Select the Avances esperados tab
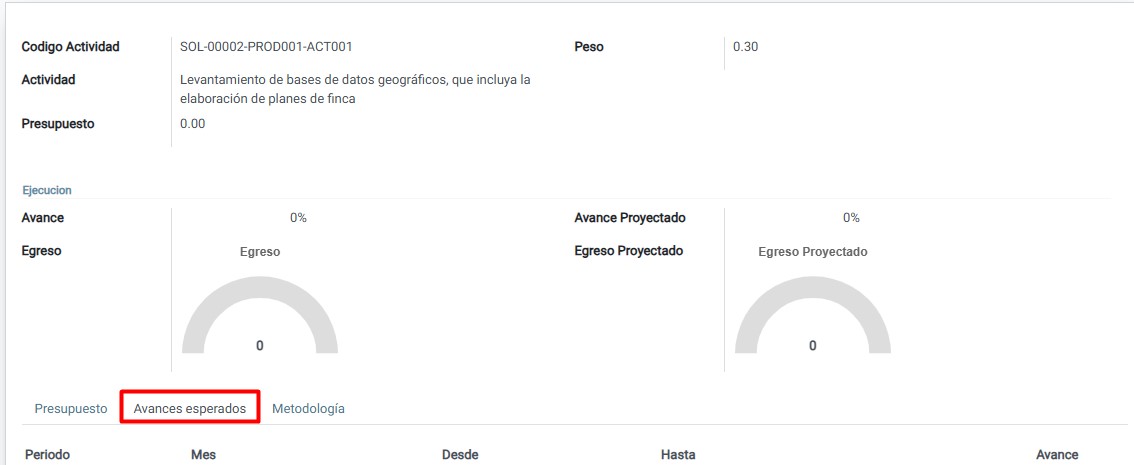The width and height of the screenshot is (1134, 465). click(190, 409)
